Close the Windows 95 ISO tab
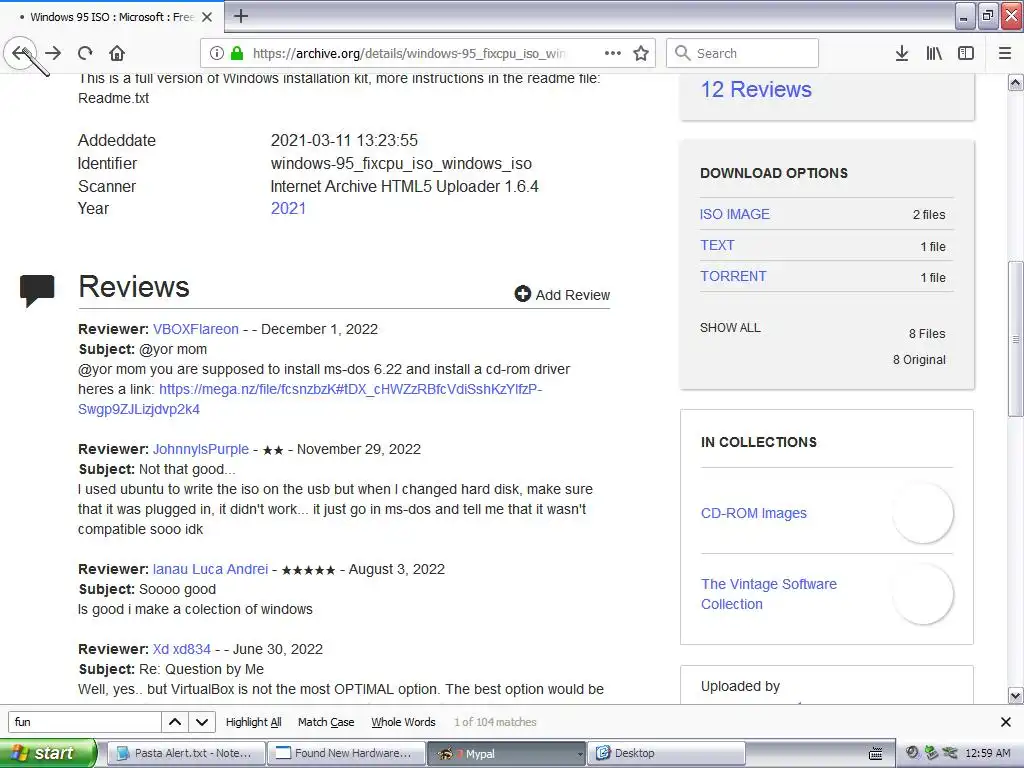 click(x=207, y=17)
